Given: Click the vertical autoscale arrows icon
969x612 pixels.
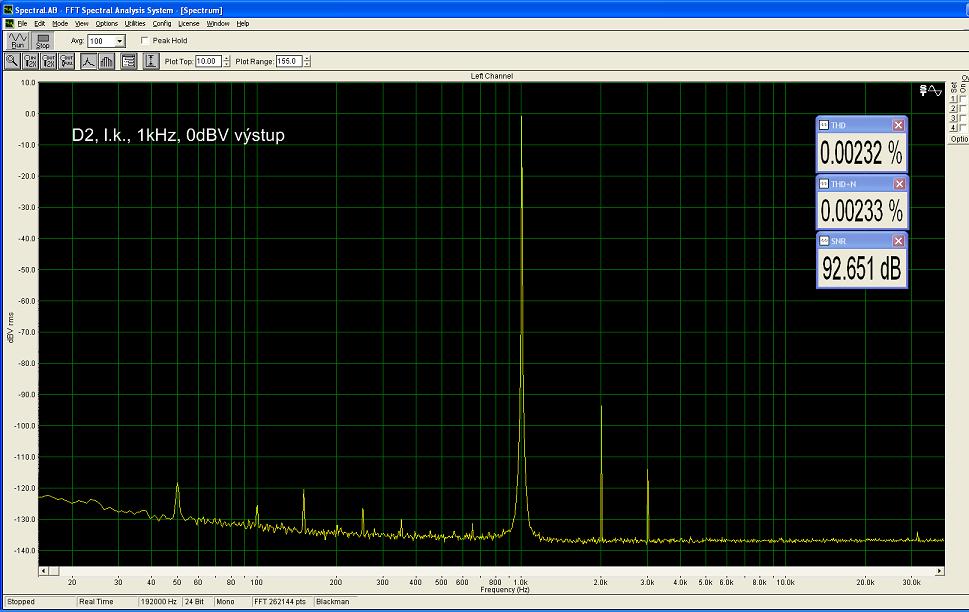Looking at the screenshot, I should click(151, 61).
